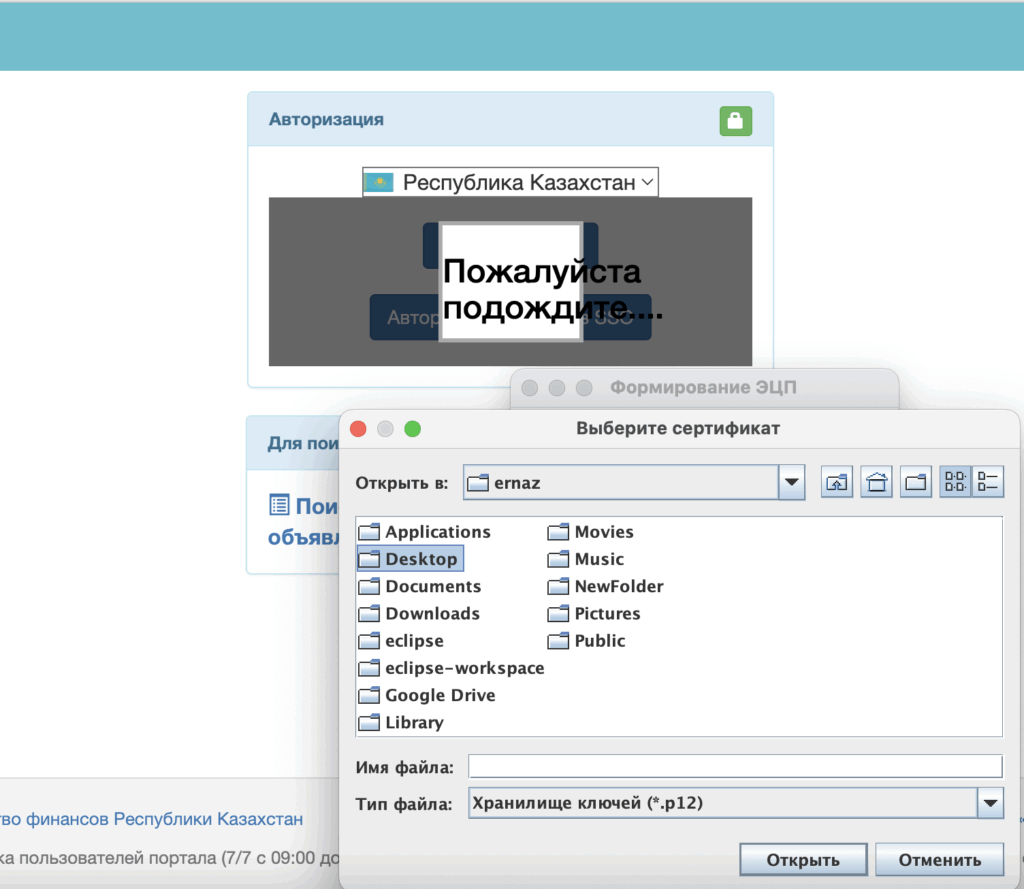Open the Республика Казахстан country dropdown

pos(510,182)
